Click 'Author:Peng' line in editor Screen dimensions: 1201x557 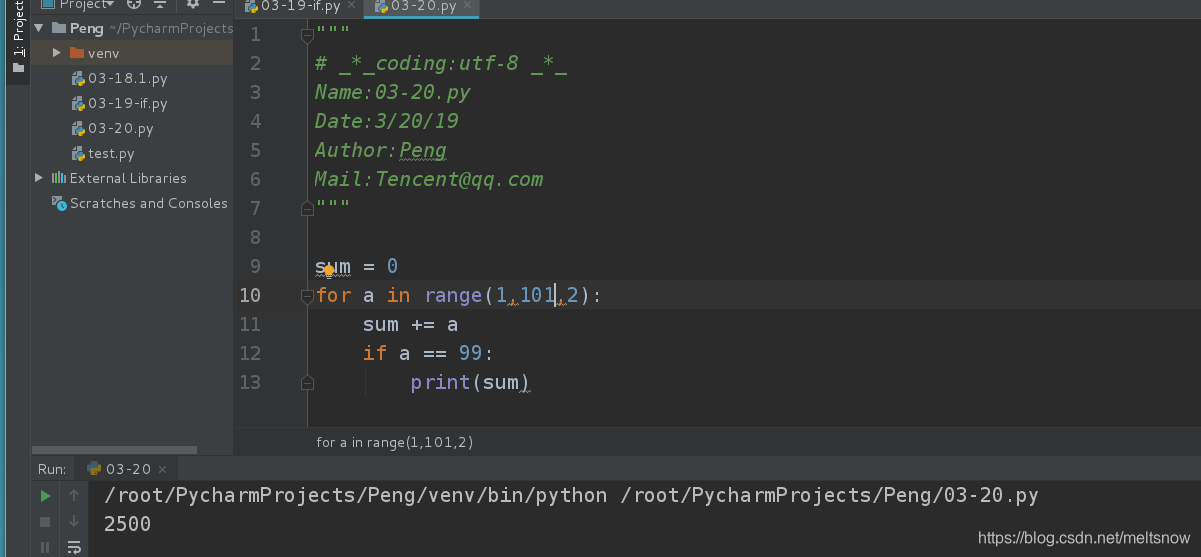380,150
